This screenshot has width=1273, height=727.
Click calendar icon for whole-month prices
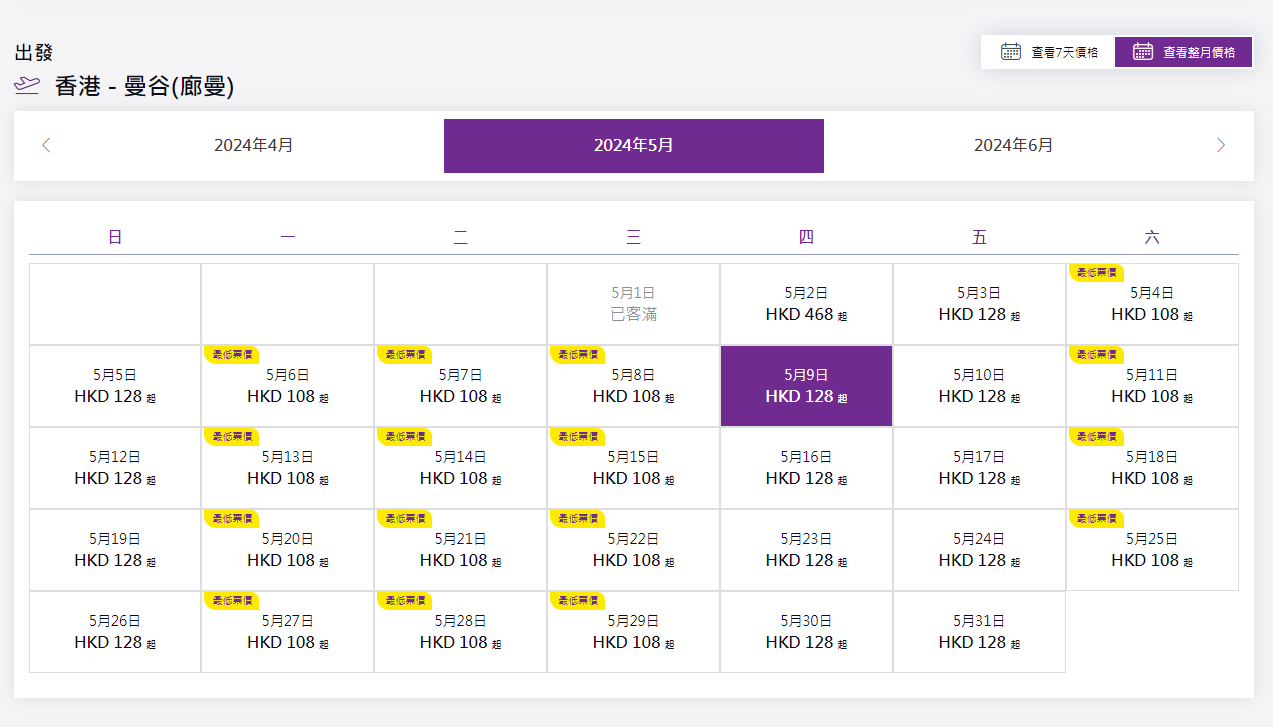coord(1142,52)
